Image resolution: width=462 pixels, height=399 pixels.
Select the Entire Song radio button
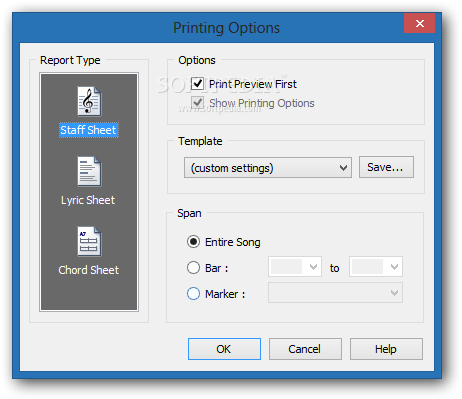tap(193, 242)
